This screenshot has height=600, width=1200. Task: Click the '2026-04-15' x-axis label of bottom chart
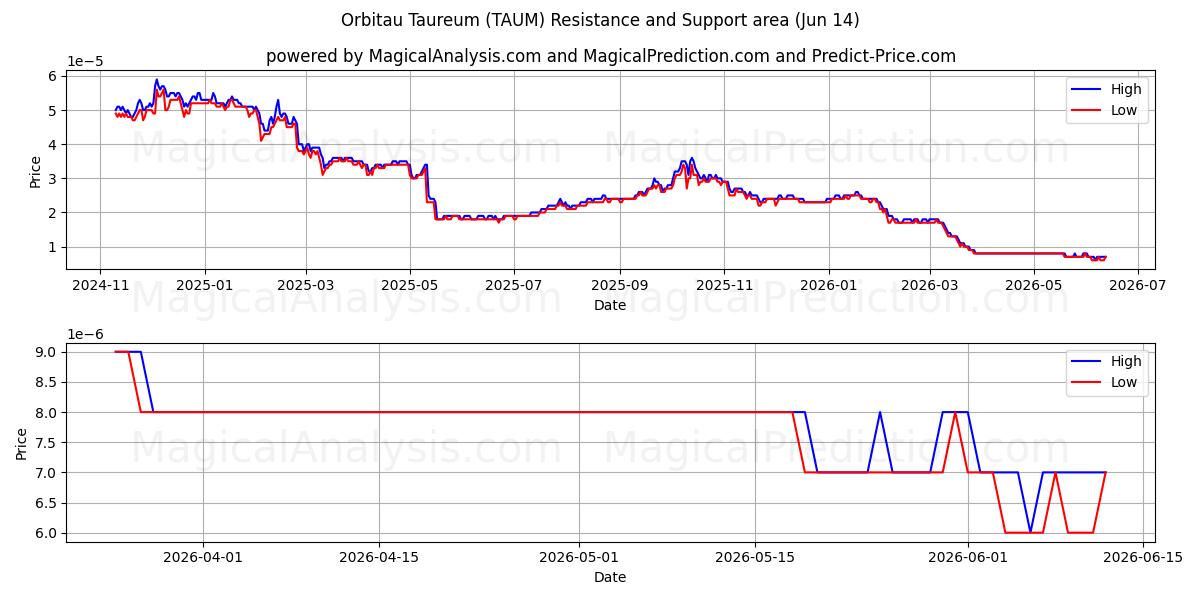click(x=379, y=558)
